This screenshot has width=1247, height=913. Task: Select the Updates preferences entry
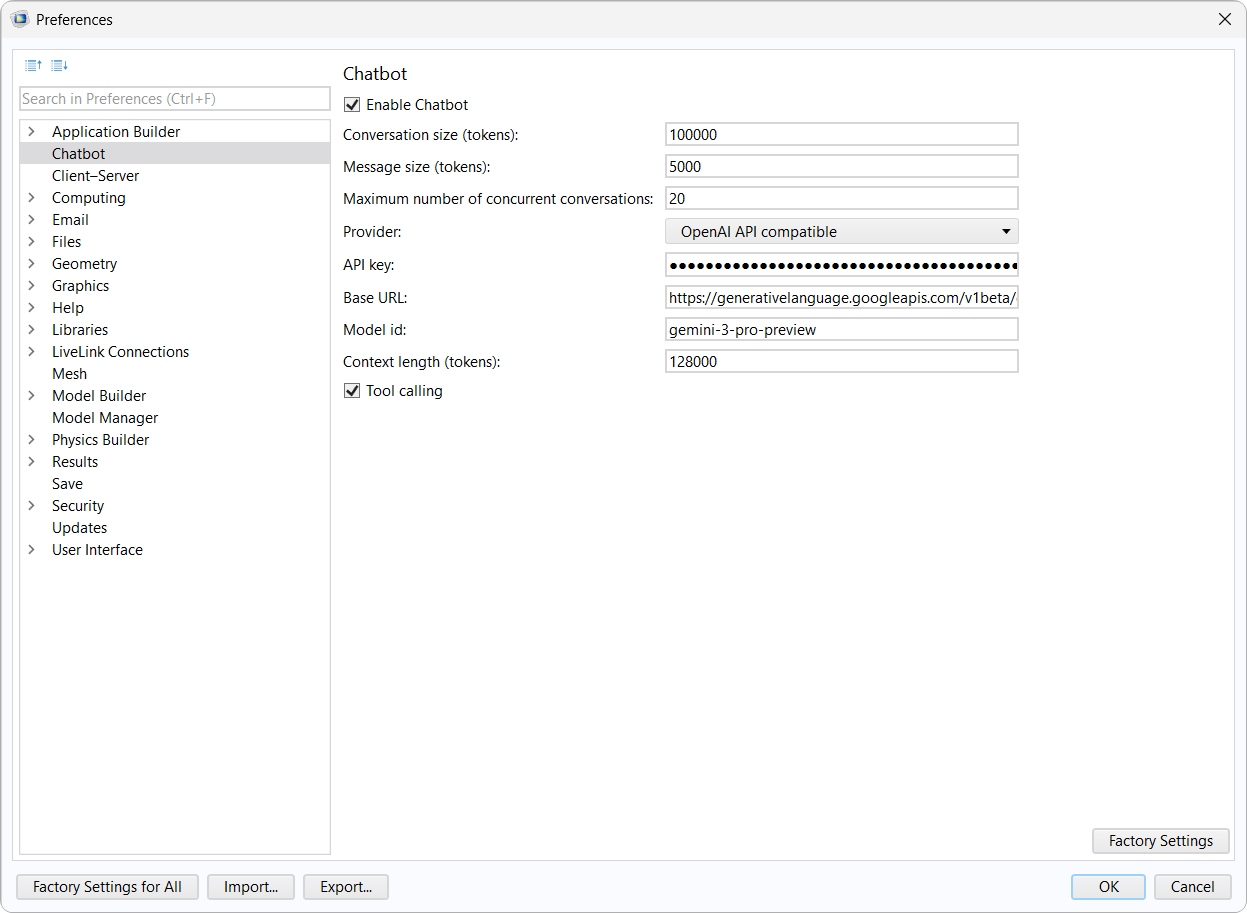79,527
